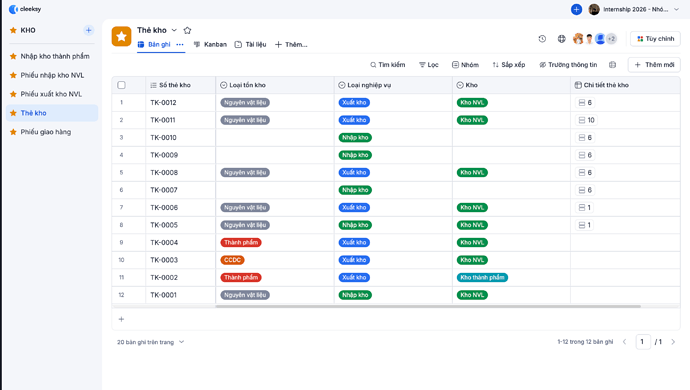Open Phiếu giao hàng in sidebar

click(x=52, y=132)
